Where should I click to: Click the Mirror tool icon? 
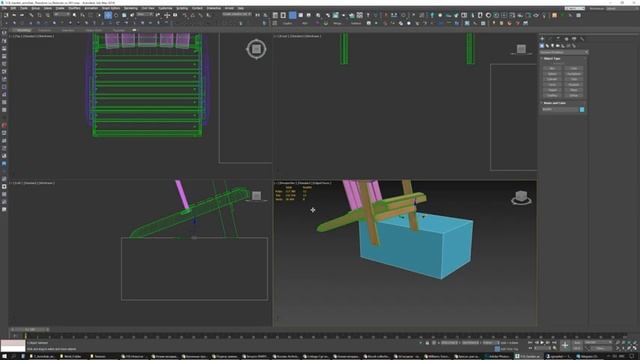(258, 15)
